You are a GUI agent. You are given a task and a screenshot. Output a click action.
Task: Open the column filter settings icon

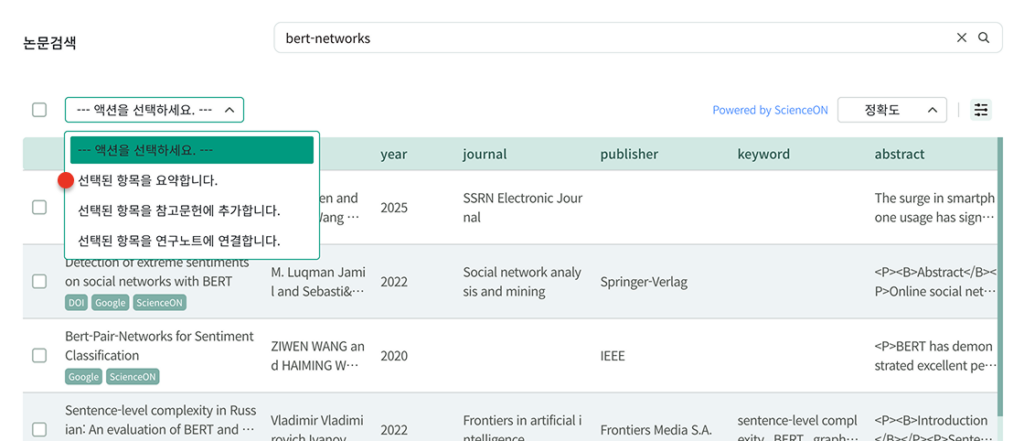coord(981,110)
